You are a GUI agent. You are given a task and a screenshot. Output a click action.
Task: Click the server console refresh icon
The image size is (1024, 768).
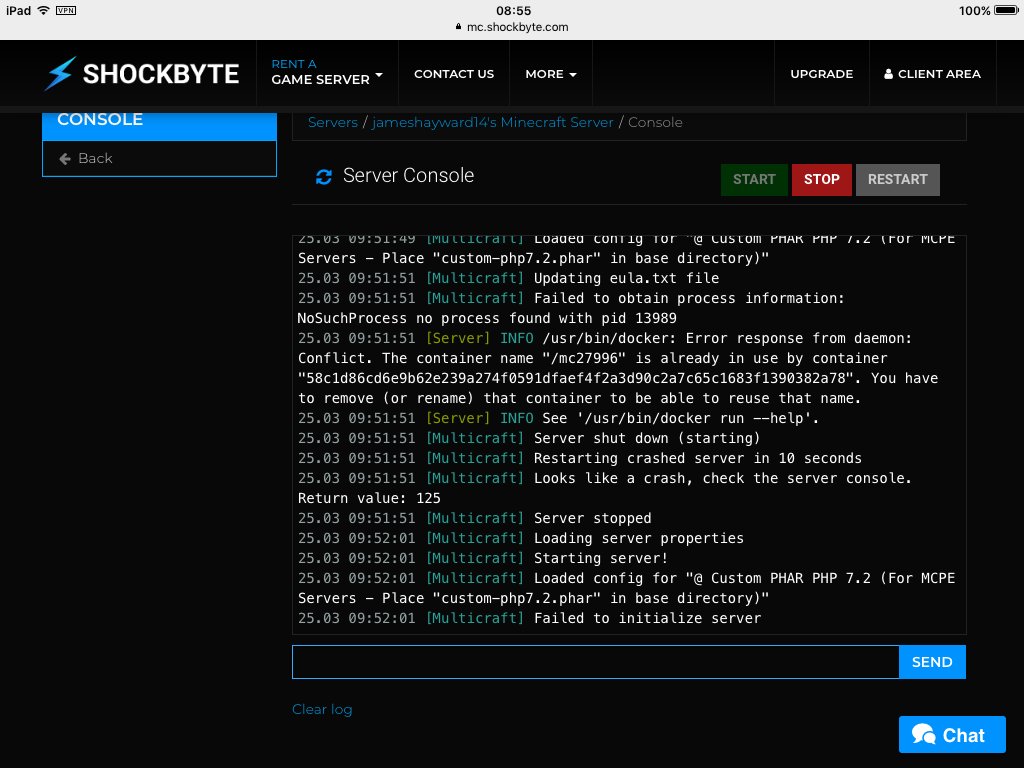pyautogui.click(x=324, y=176)
